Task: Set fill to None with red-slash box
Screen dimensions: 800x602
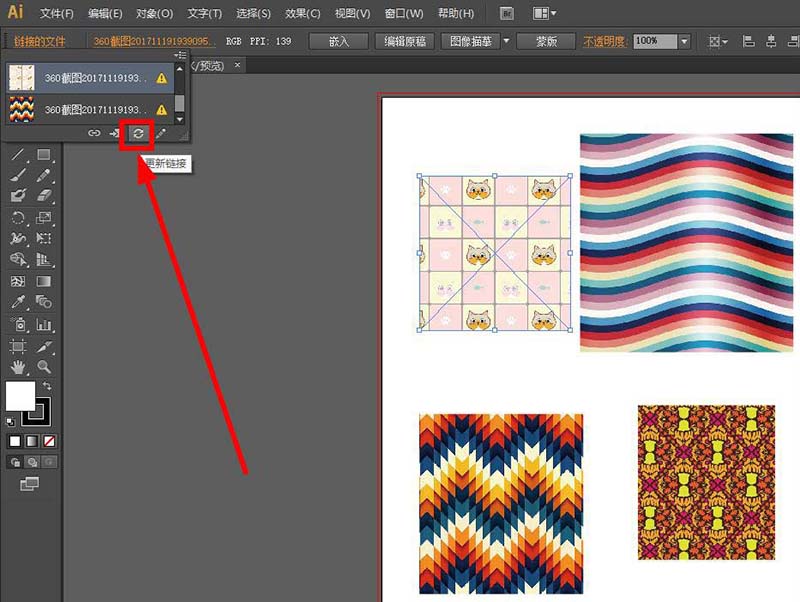Action: (49, 441)
